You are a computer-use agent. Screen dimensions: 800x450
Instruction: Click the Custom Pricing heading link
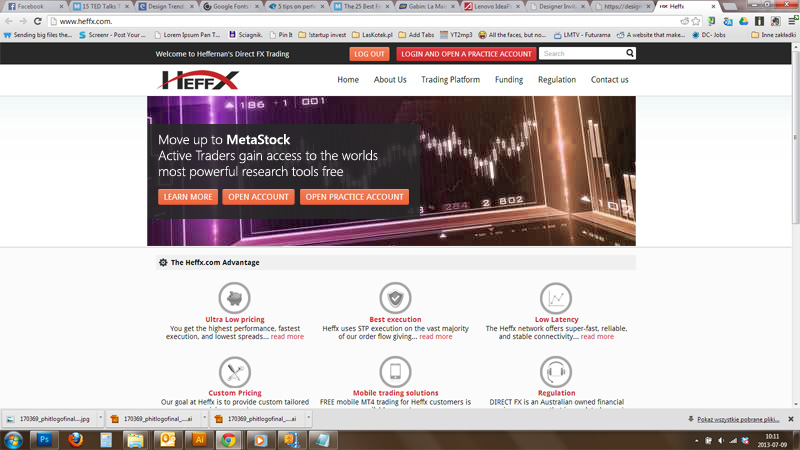(235, 393)
